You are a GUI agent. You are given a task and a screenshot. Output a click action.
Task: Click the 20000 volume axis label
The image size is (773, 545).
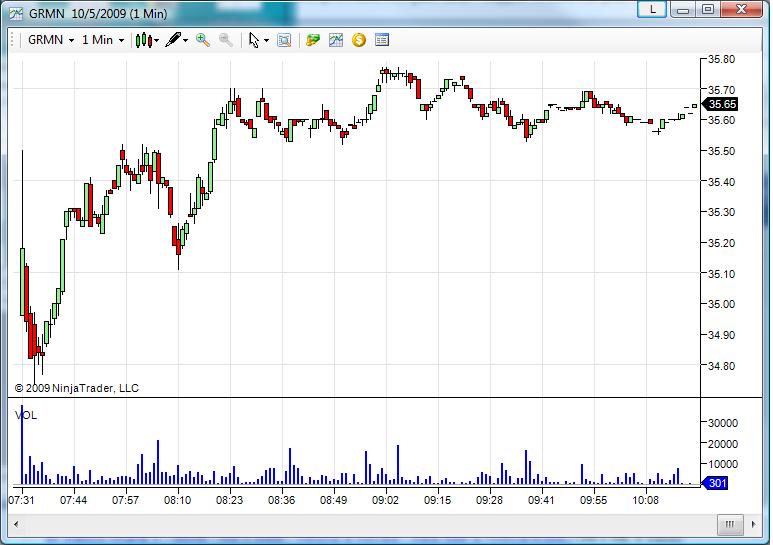tap(723, 443)
